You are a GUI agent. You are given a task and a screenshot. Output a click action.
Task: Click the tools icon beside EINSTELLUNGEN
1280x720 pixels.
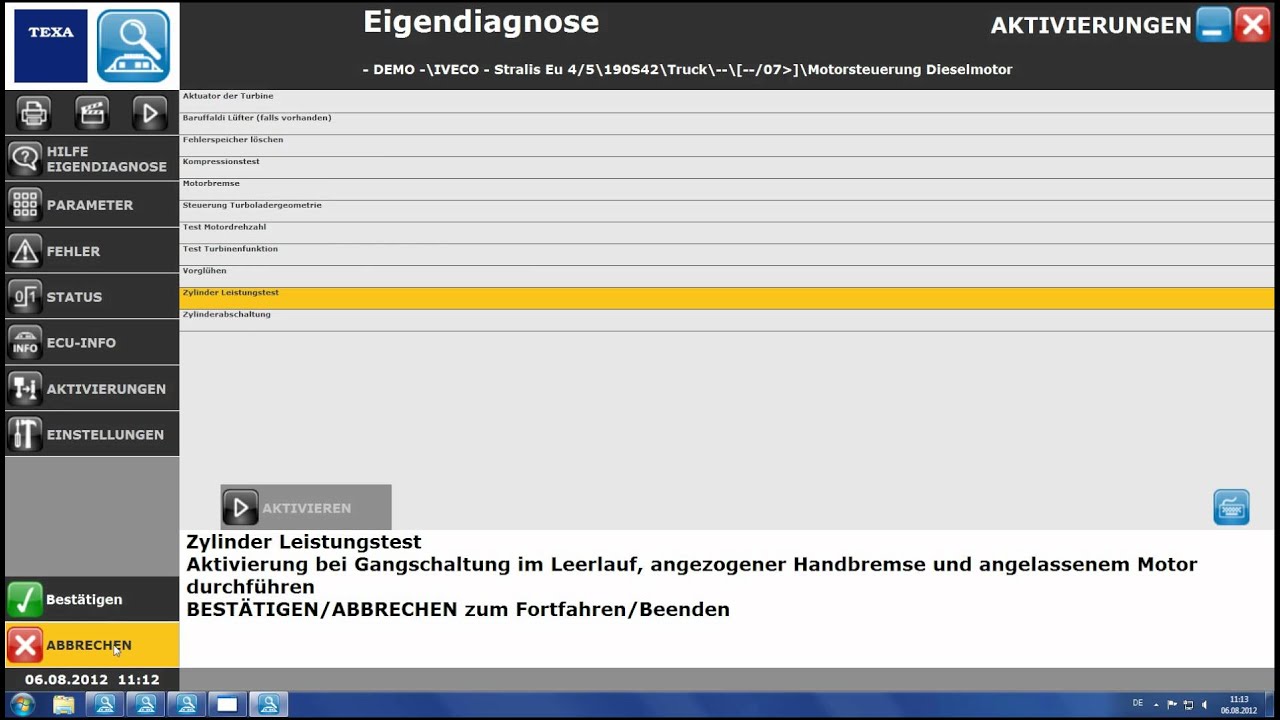point(25,435)
